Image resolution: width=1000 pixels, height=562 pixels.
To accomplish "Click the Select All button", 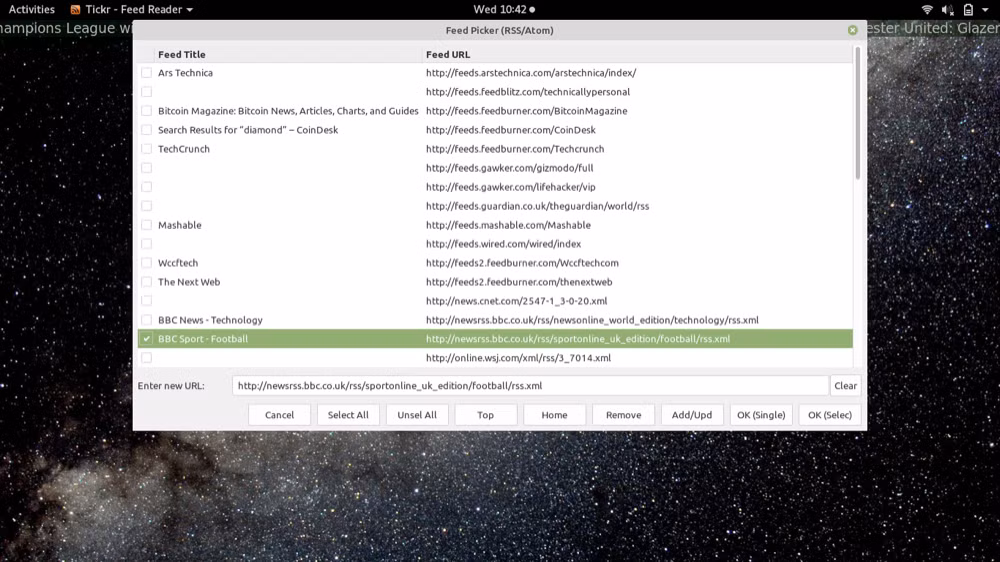I will [348, 415].
